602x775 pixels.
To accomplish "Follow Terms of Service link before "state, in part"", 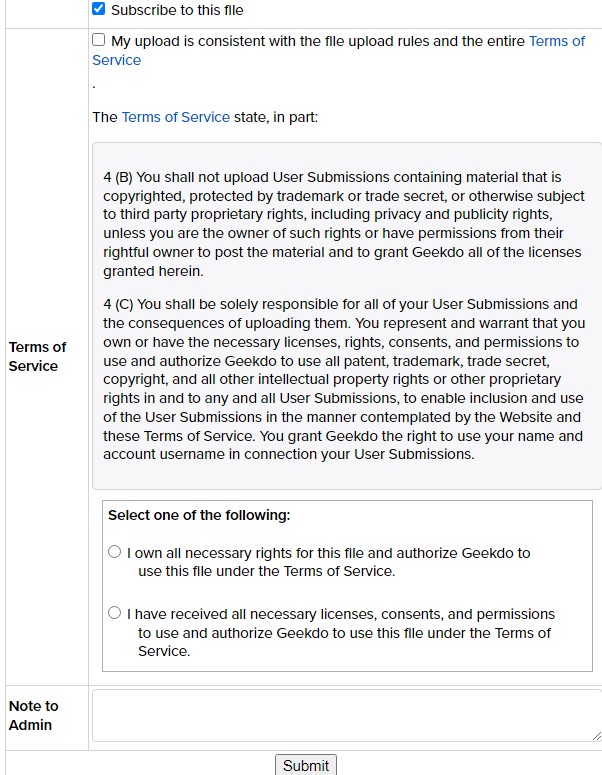I will (x=176, y=117).
